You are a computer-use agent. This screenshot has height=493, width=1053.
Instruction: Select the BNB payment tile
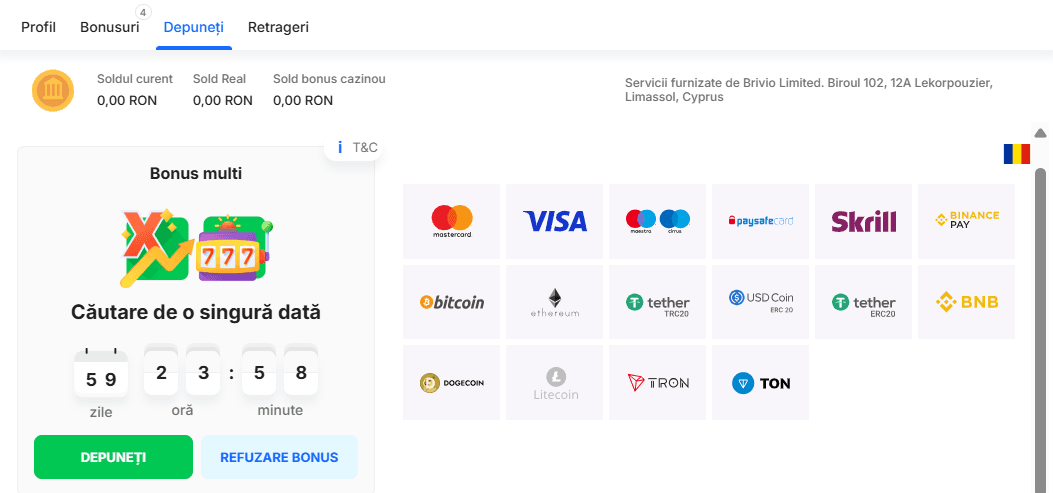[x=966, y=302]
